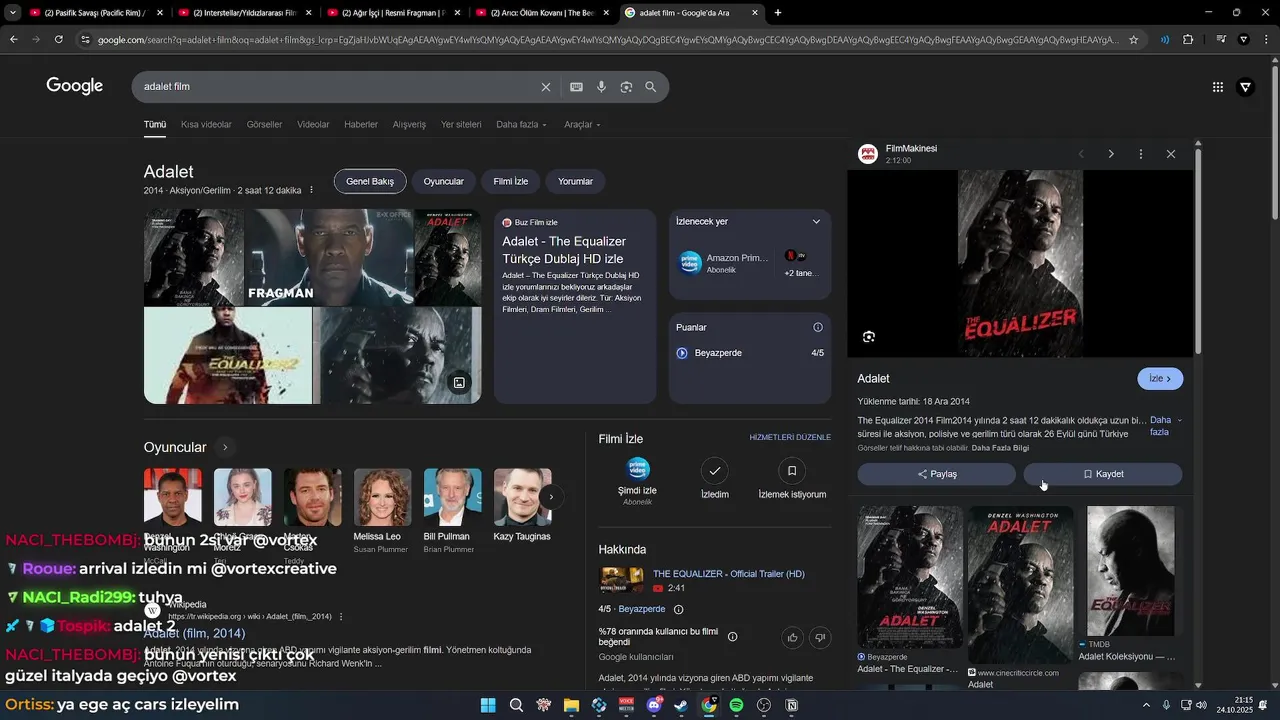Screen dimensions: 1280x720
Task: Expand Oyuncular cast arrow
Action: pyautogui.click(x=225, y=447)
